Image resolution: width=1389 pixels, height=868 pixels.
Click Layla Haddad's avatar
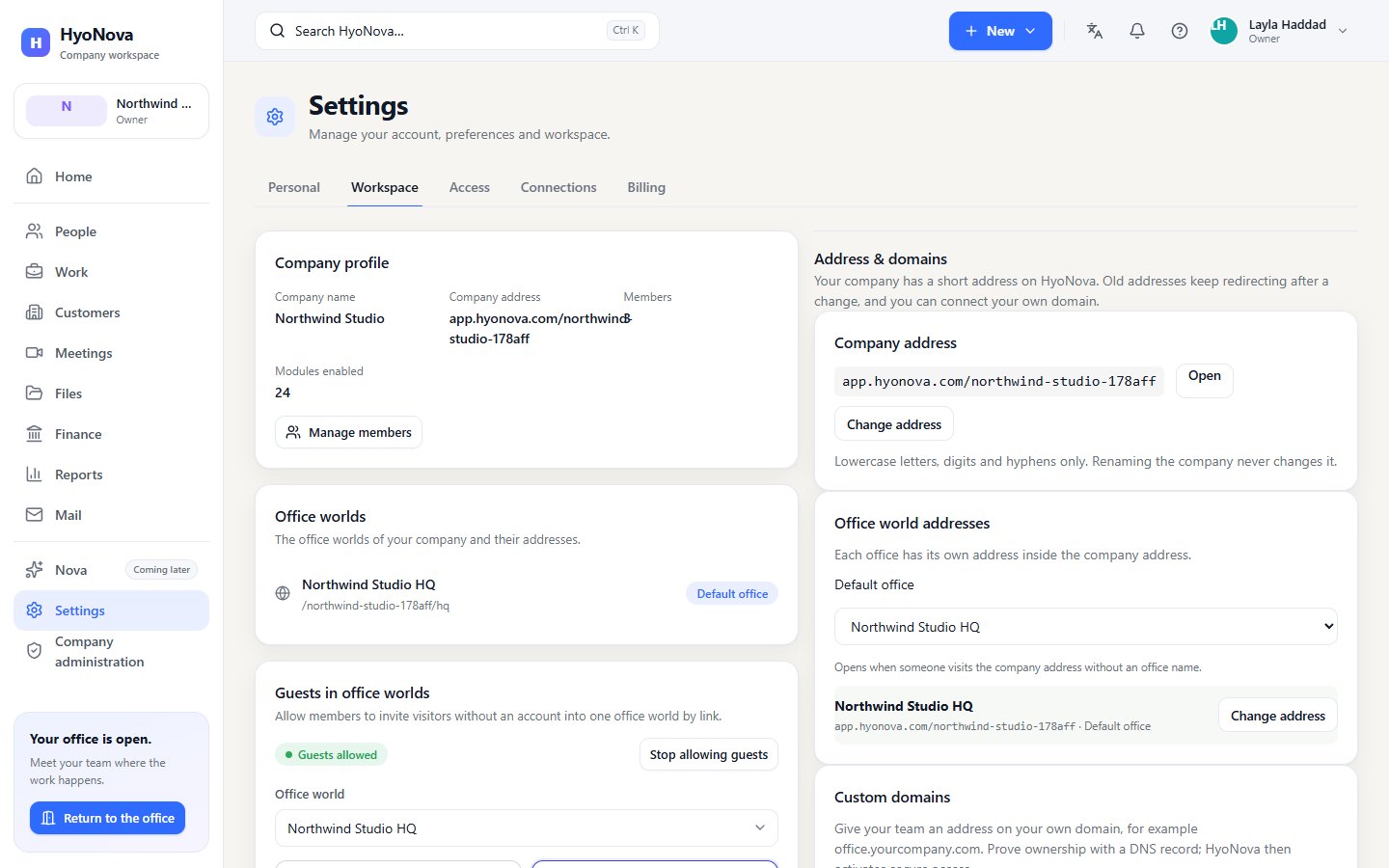point(1224,31)
